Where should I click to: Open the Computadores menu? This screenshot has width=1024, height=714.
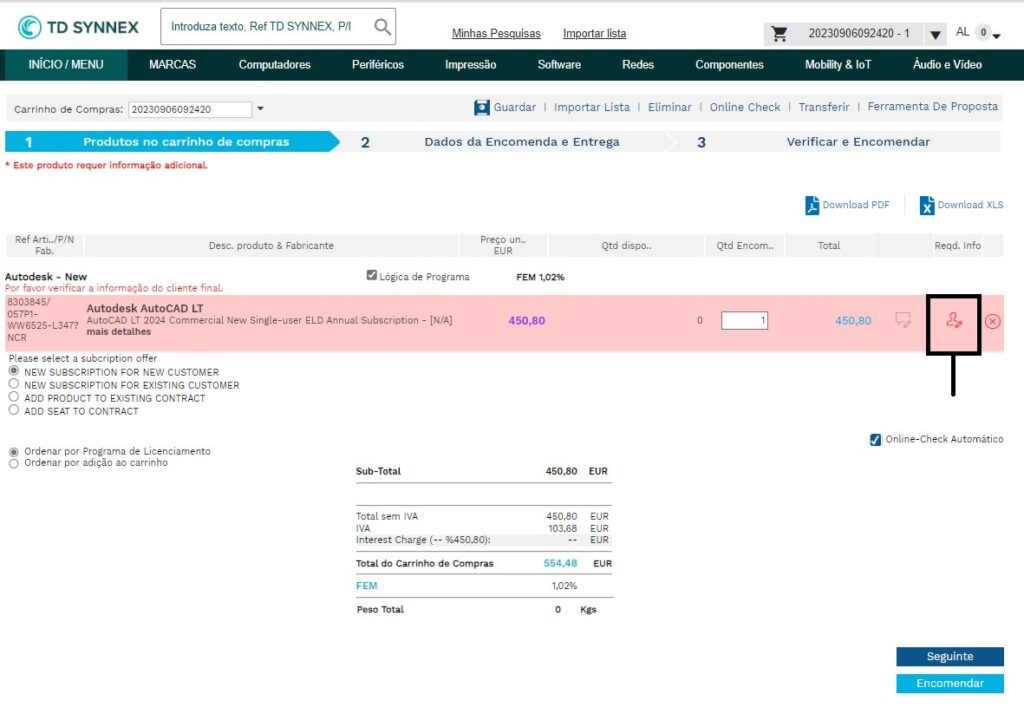click(x=275, y=65)
